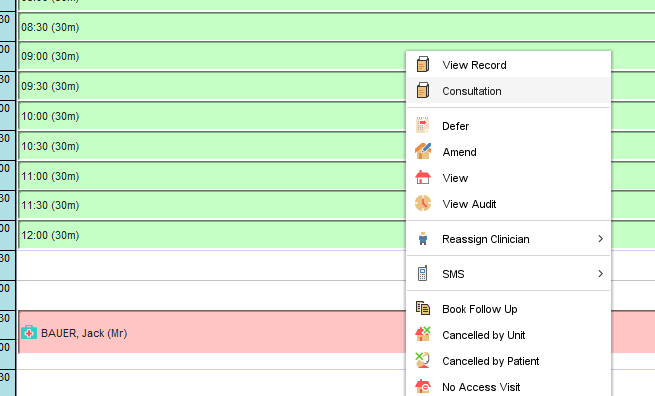This screenshot has width=655, height=396.
Task: Click the Amend house pencil icon
Action: click(423, 151)
